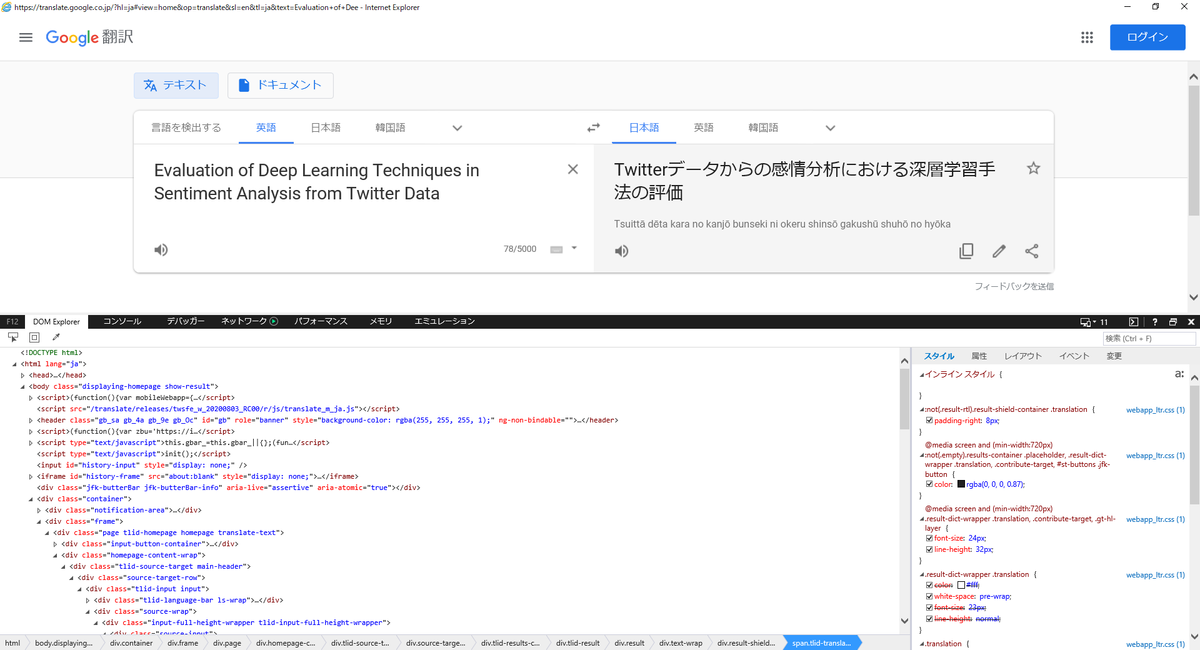Toggle the struck-out color #fff property checkbox

[x=929, y=585]
